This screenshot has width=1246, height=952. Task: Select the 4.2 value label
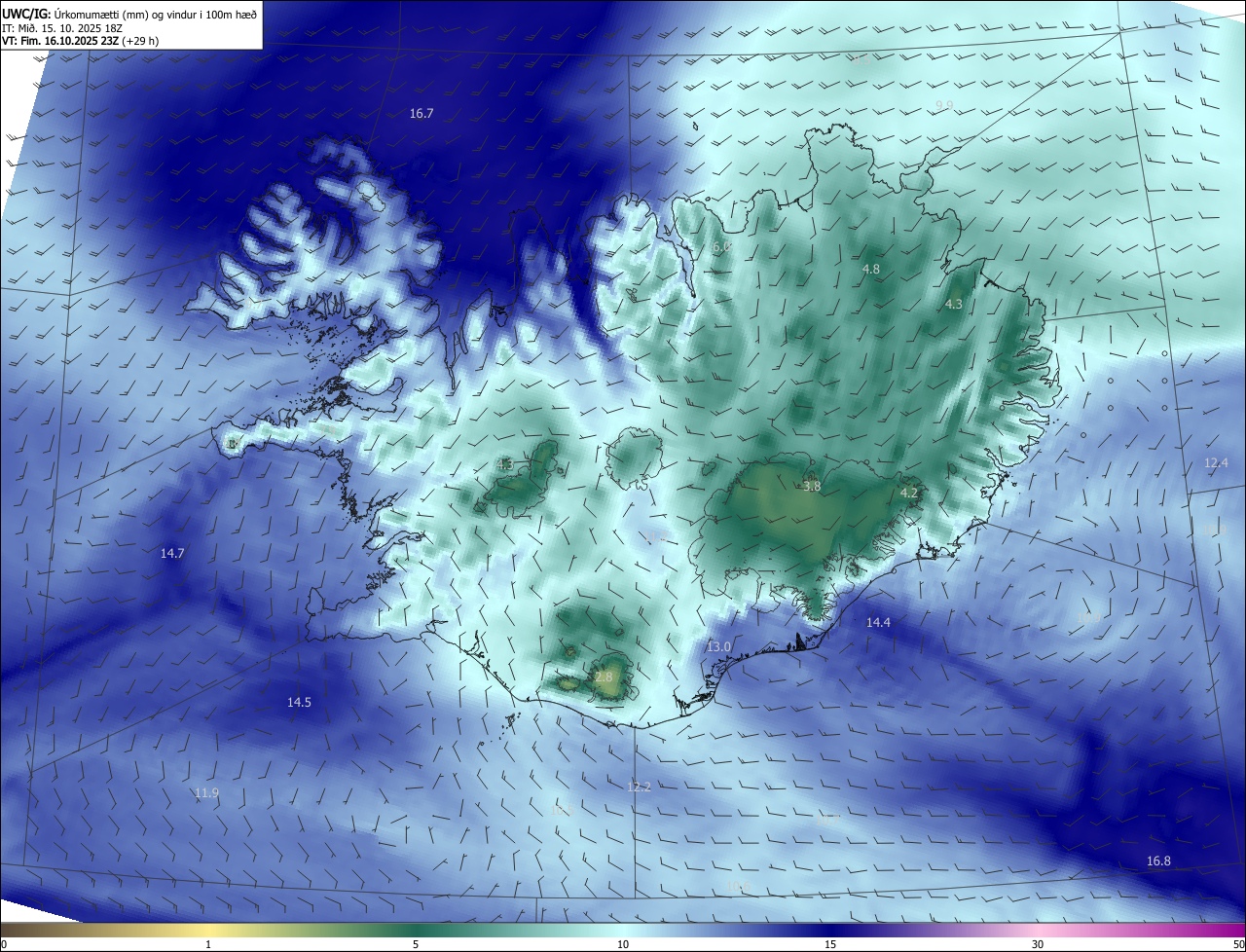point(908,494)
